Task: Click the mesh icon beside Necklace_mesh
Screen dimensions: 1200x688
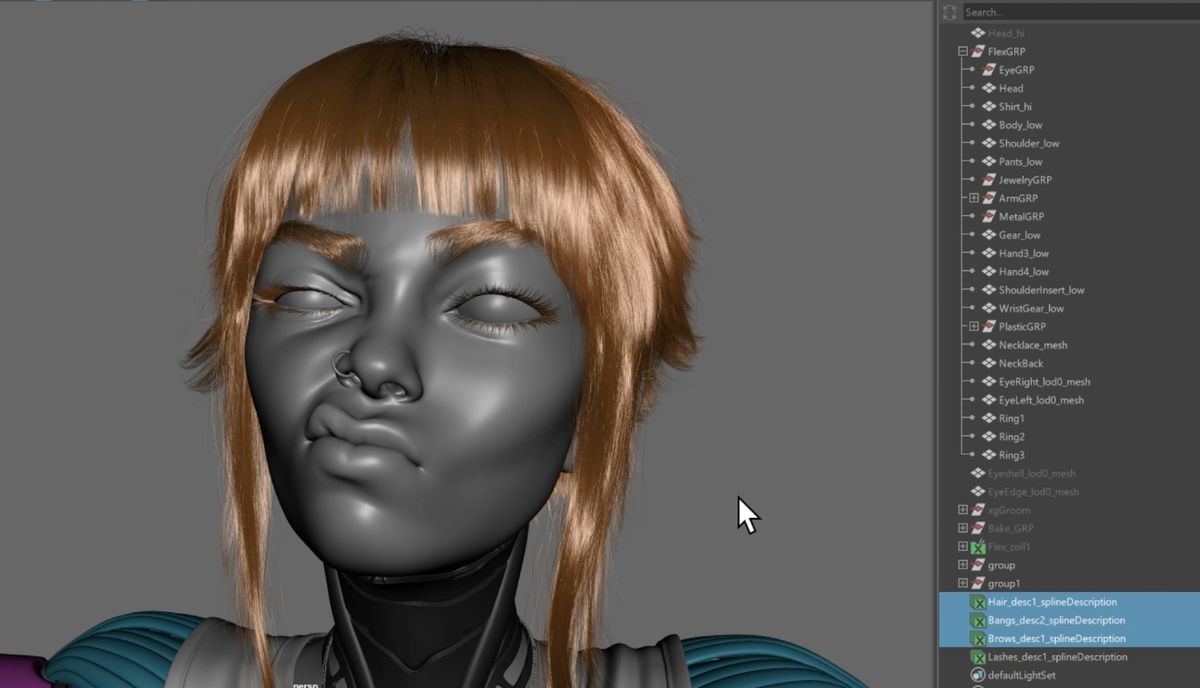Action: pyautogui.click(x=990, y=345)
